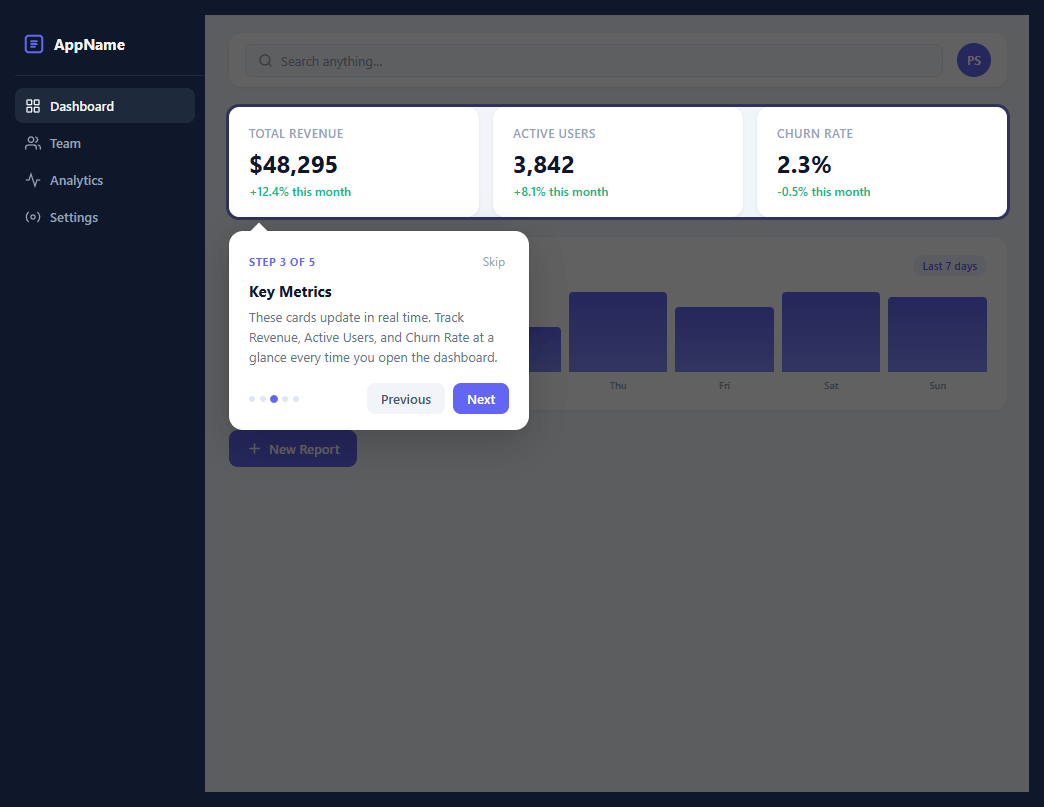Select the Churn Rate card
Viewport: 1044px width, 807px height.
(x=882, y=162)
